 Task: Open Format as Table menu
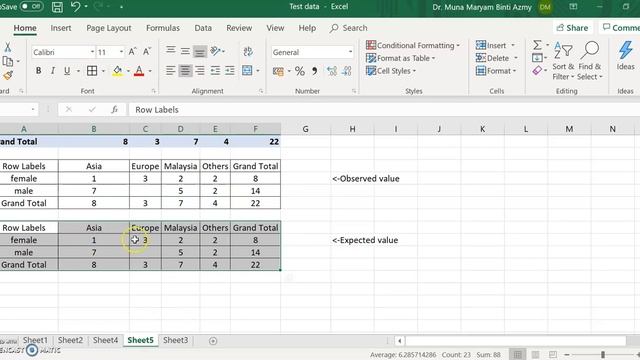click(400, 58)
